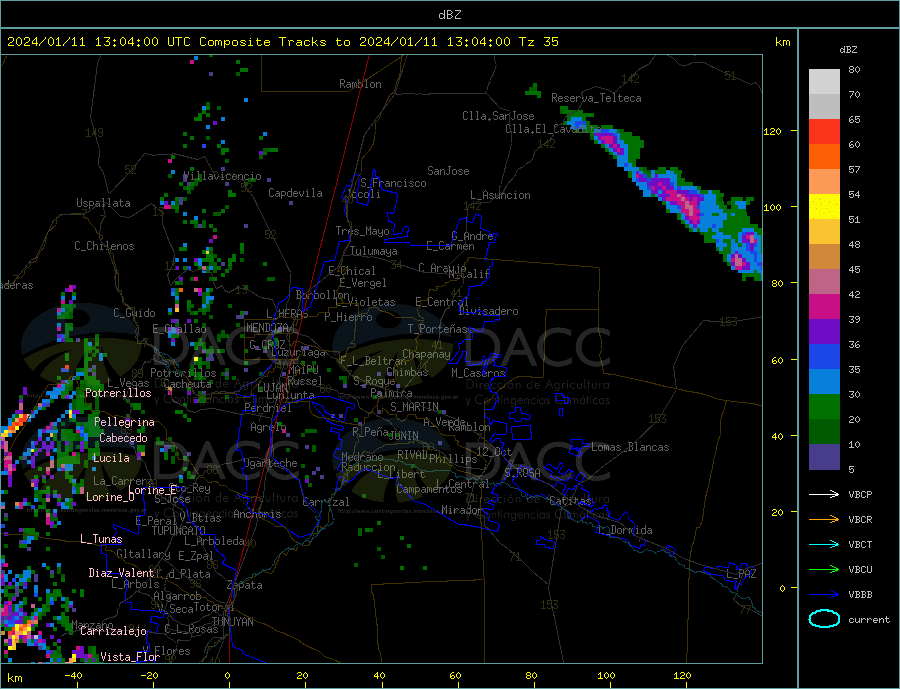
Task: Click the L_Dormida place label
Action: click(x=626, y=530)
